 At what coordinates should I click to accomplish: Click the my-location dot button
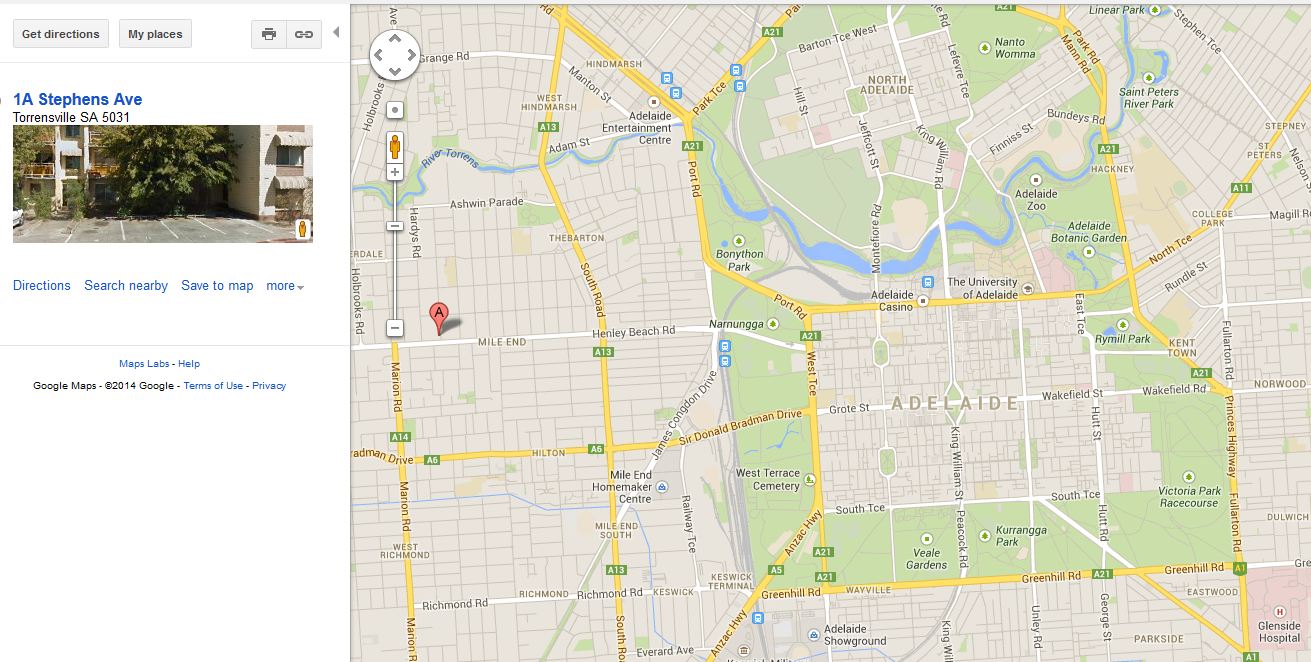[x=395, y=110]
